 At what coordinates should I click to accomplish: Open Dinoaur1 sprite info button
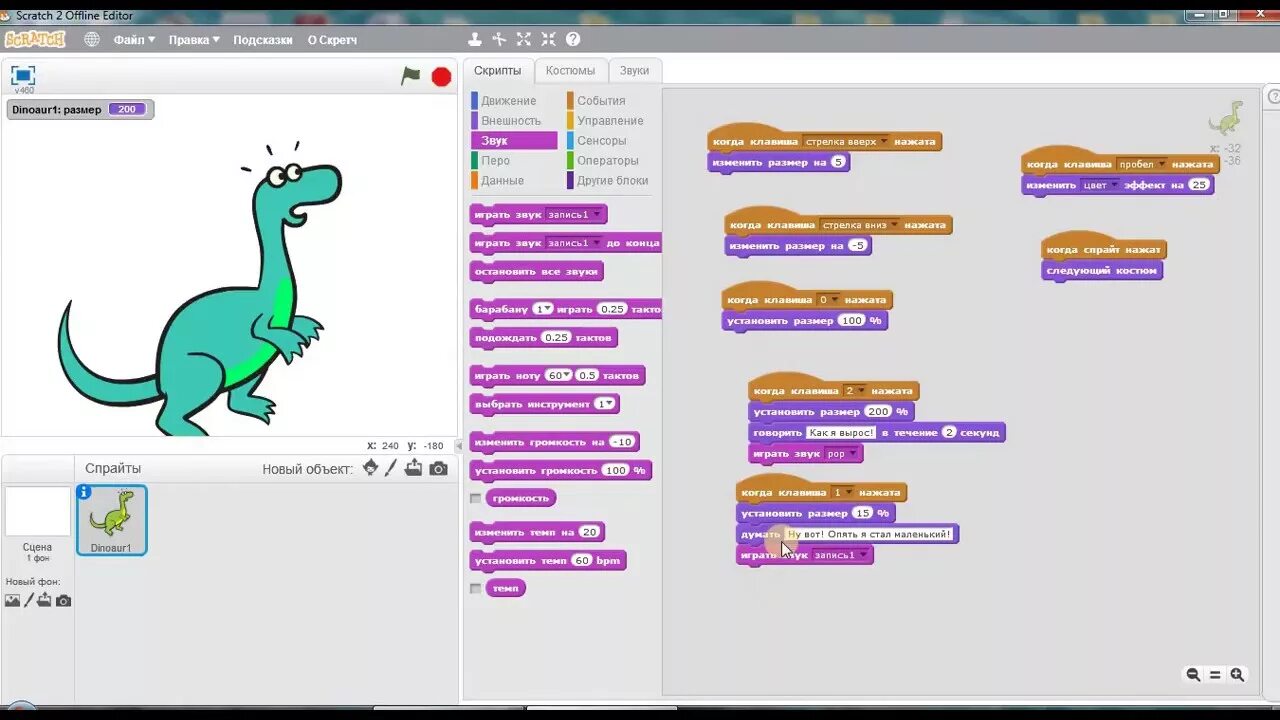pos(84,492)
